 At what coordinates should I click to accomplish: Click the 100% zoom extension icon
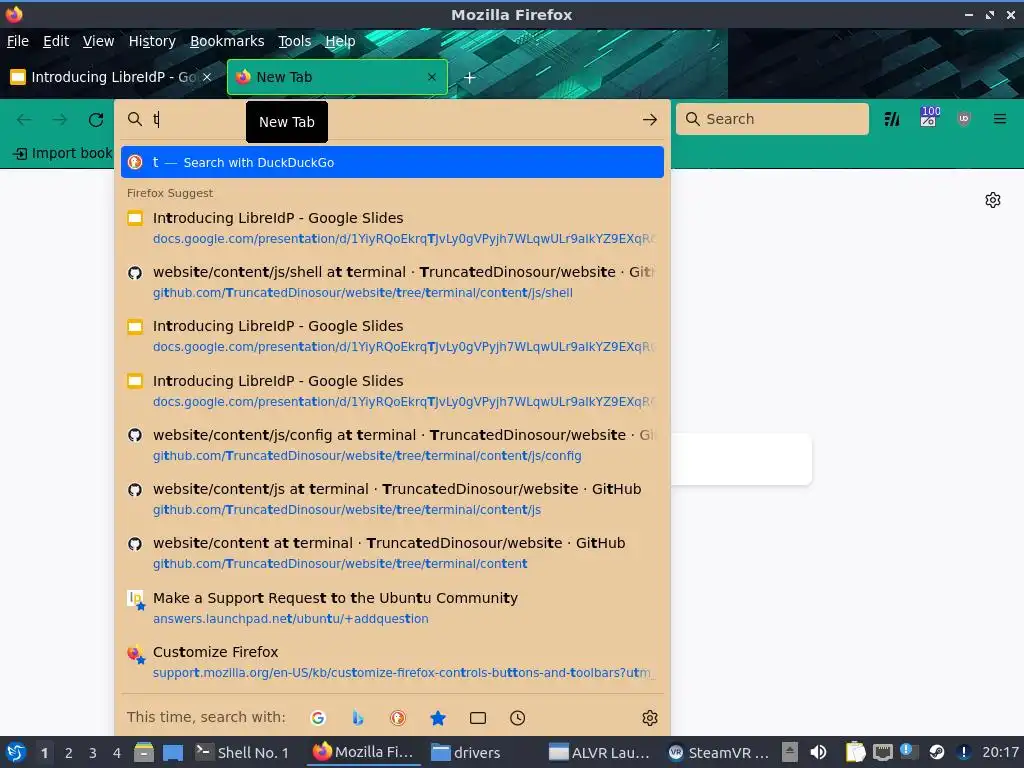click(929, 116)
